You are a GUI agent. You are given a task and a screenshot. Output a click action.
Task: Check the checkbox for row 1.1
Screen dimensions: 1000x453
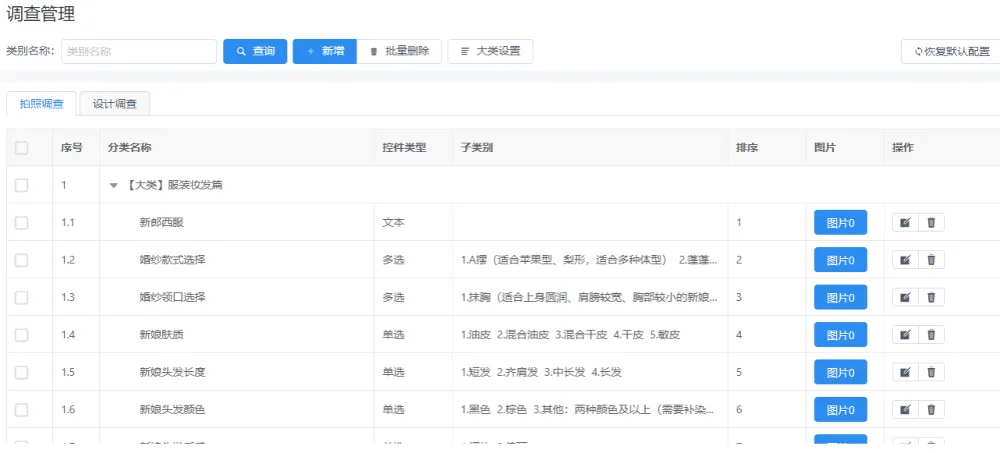click(x=22, y=222)
